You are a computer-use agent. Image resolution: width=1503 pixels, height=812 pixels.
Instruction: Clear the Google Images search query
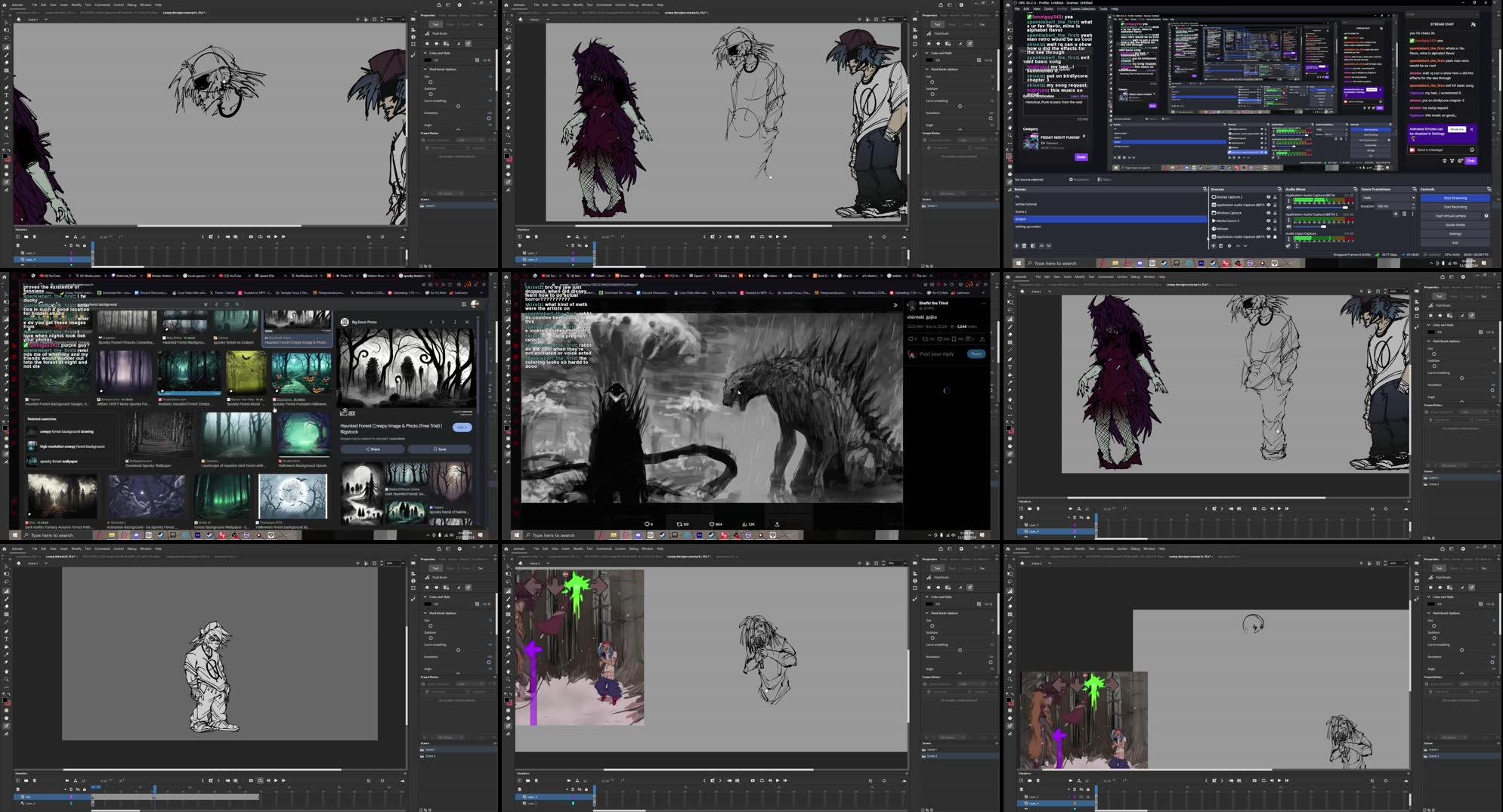coord(206,304)
